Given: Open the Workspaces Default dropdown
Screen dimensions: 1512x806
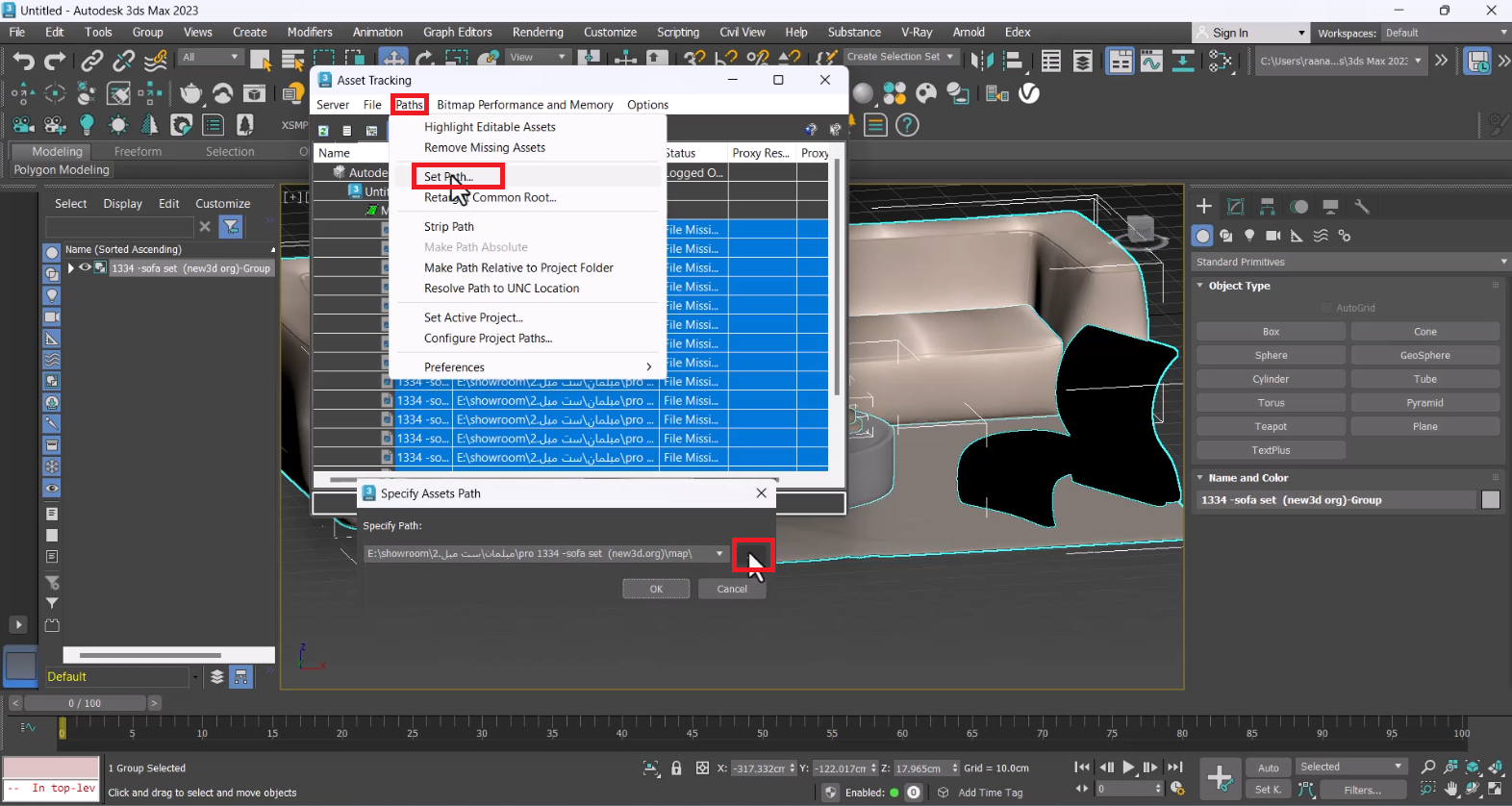Looking at the screenshot, I should click(x=1445, y=33).
